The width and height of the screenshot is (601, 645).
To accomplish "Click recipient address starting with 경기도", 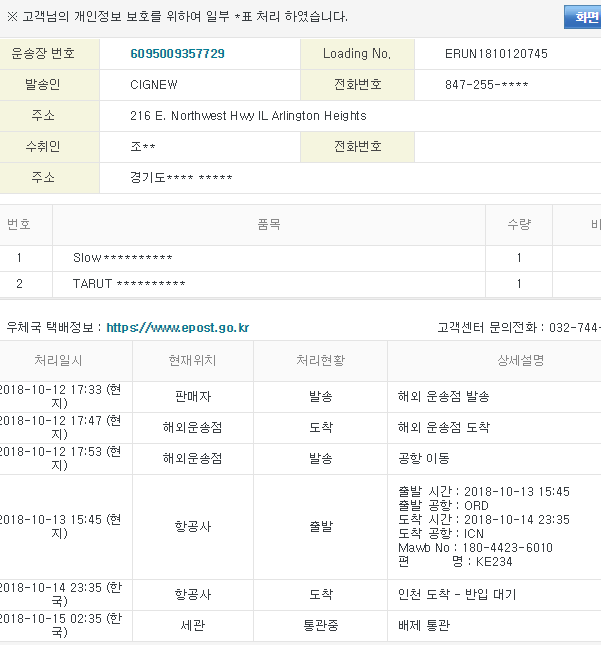I will (181, 178).
